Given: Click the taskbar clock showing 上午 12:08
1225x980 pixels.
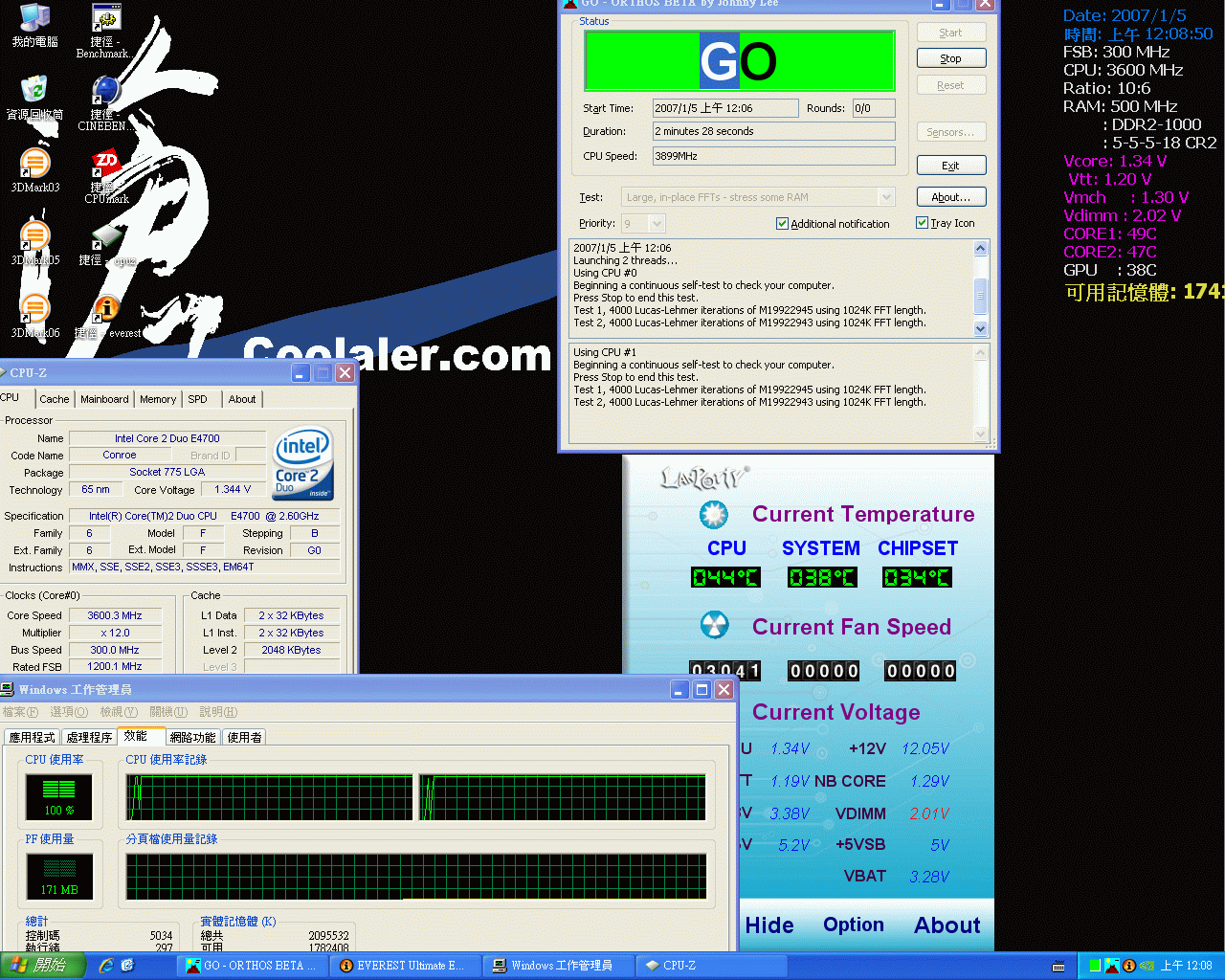Looking at the screenshot, I should (x=1186, y=966).
